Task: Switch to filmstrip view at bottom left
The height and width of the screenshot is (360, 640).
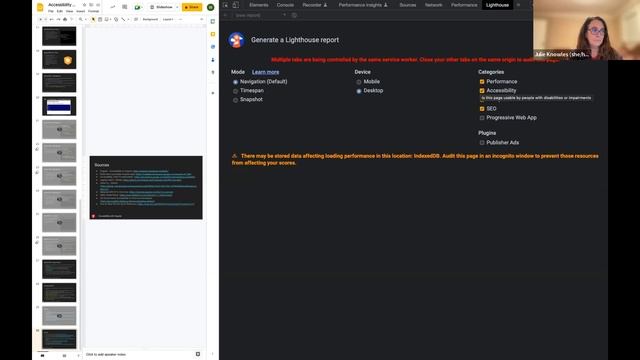Action: pos(42,356)
